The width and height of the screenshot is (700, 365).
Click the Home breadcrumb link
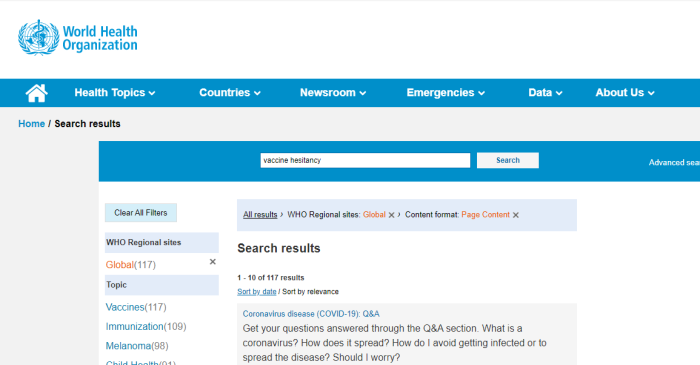pos(31,124)
